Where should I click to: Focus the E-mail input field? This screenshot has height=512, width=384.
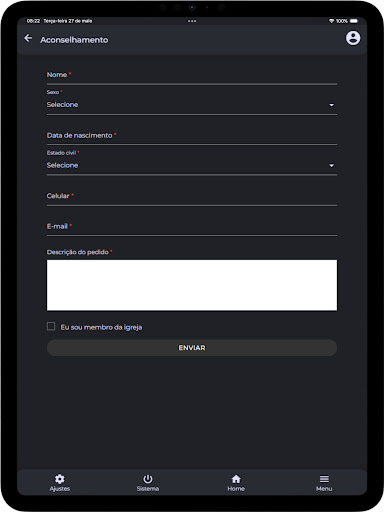click(192, 227)
